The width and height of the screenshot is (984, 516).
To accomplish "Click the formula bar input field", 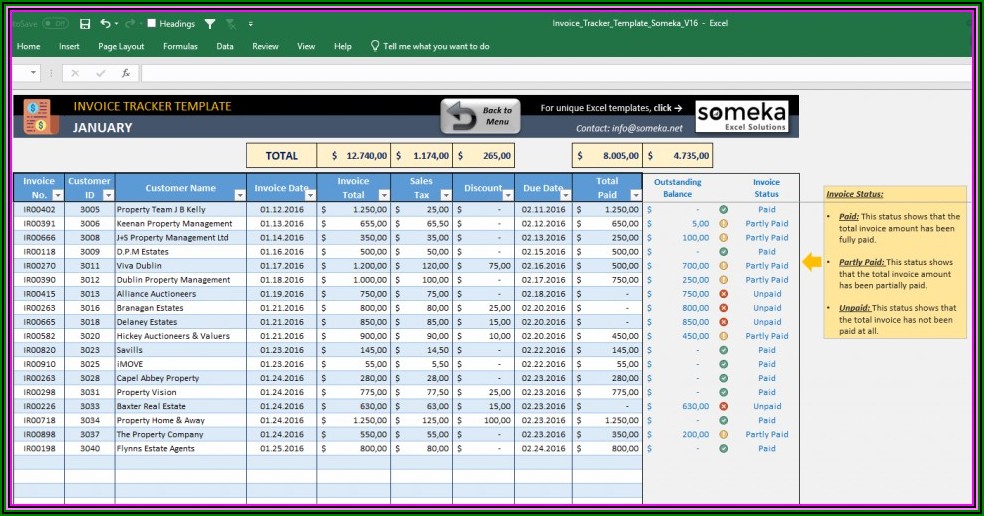I will [550, 73].
